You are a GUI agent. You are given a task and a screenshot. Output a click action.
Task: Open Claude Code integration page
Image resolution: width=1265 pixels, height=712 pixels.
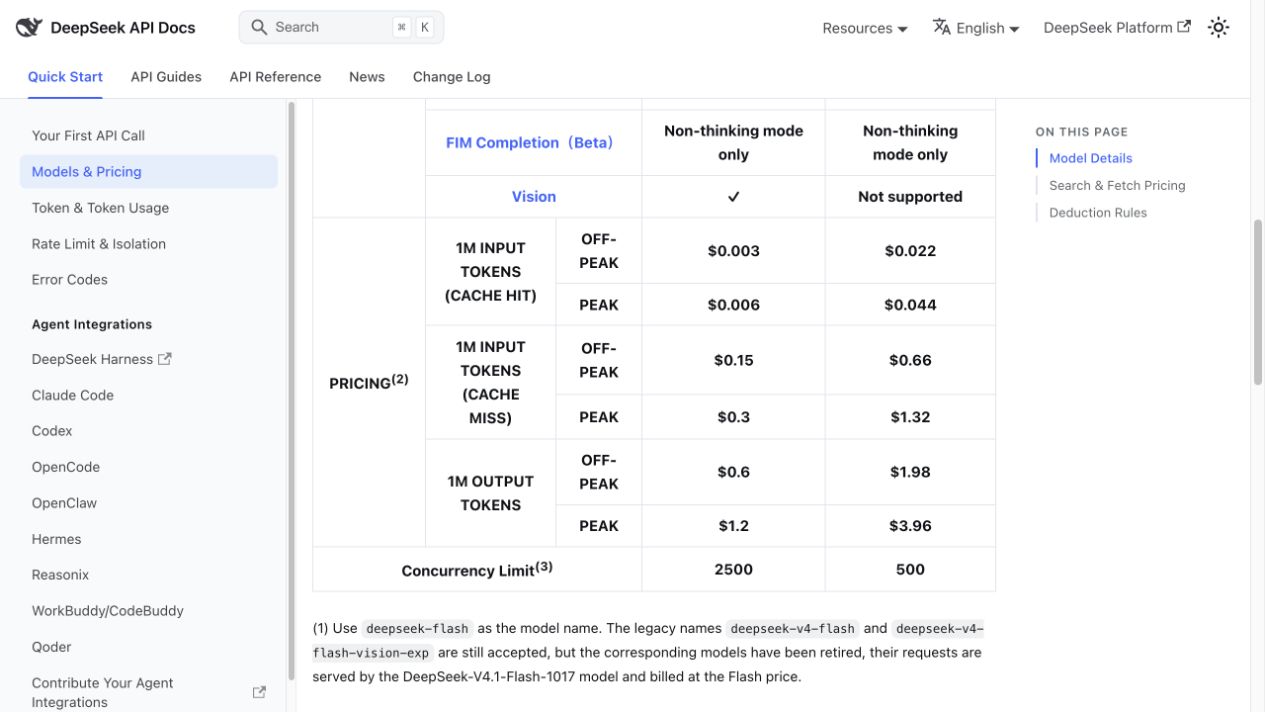149,395
